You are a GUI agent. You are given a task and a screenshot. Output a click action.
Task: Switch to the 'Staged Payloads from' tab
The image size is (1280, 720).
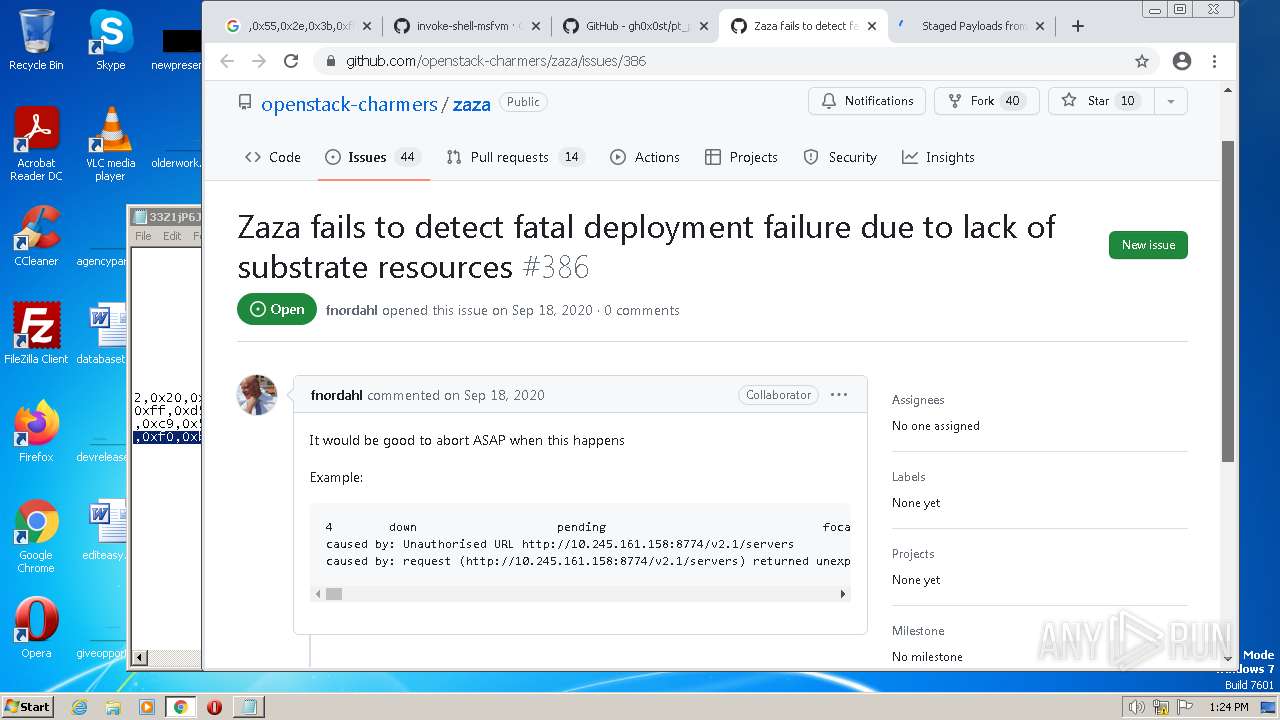coord(972,26)
